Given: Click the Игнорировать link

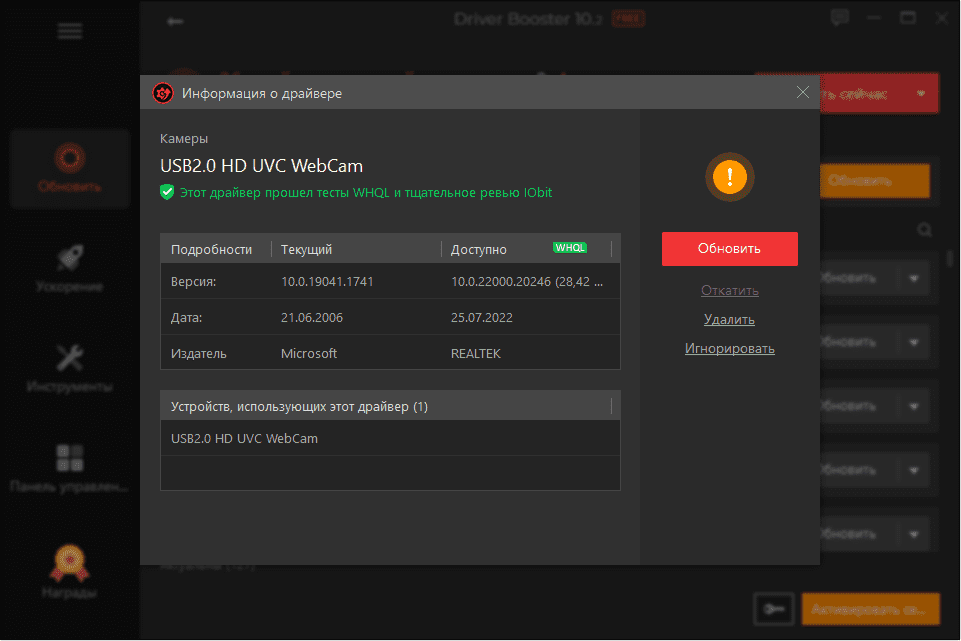Looking at the screenshot, I should click(729, 349).
